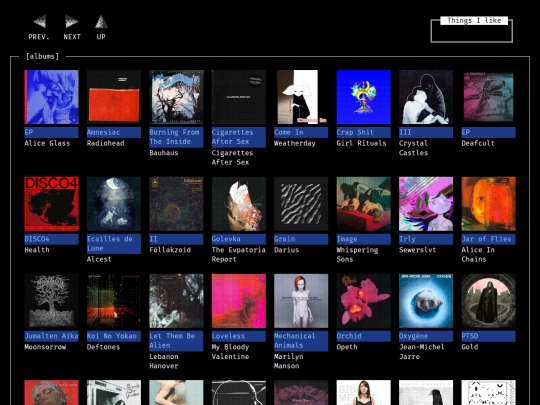Click the Sewerslvt artist name
Image resolution: width=540 pixels, height=405 pixels.
tap(417, 250)
